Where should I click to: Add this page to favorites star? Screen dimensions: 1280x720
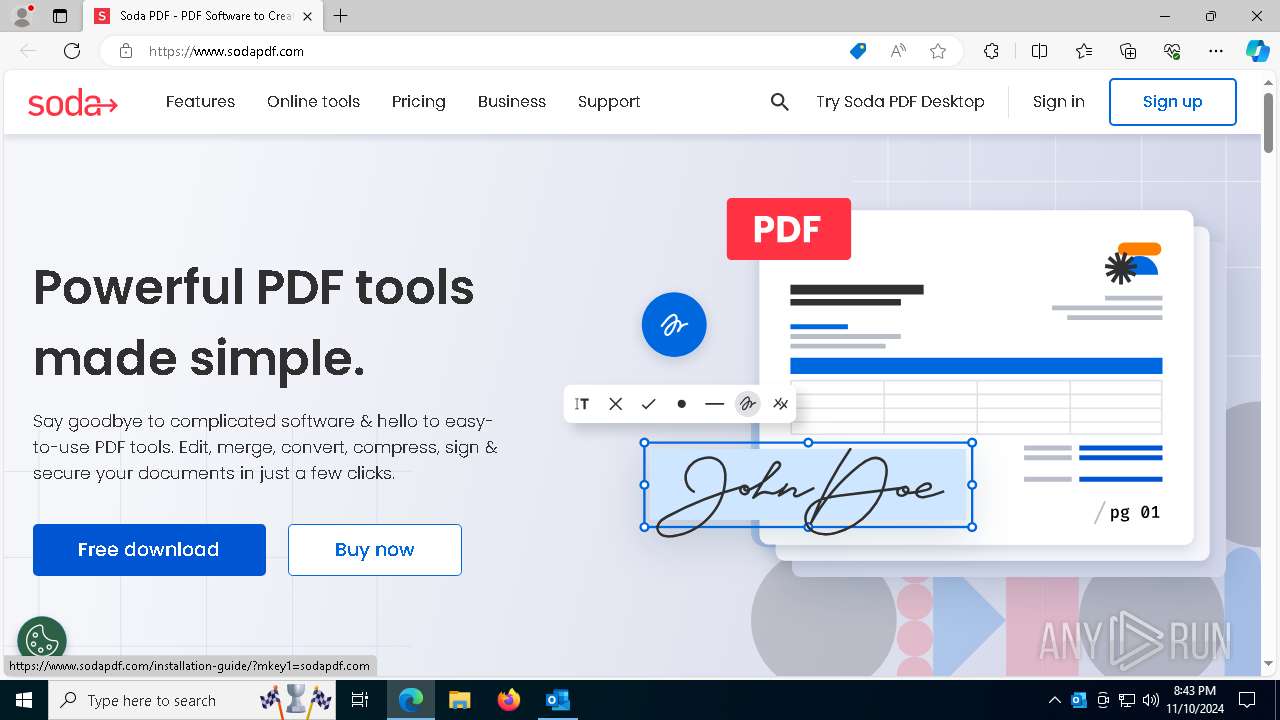pos(938,51)
